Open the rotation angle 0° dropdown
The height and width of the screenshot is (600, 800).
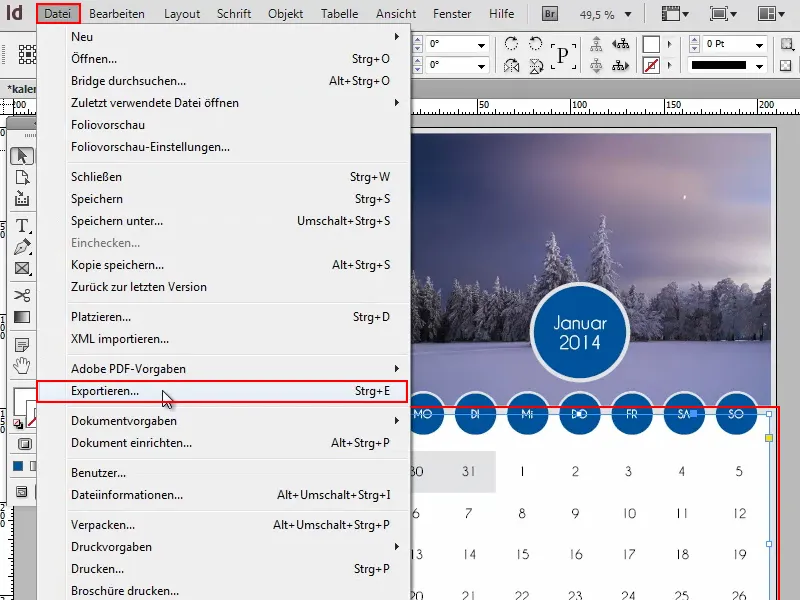481,45
